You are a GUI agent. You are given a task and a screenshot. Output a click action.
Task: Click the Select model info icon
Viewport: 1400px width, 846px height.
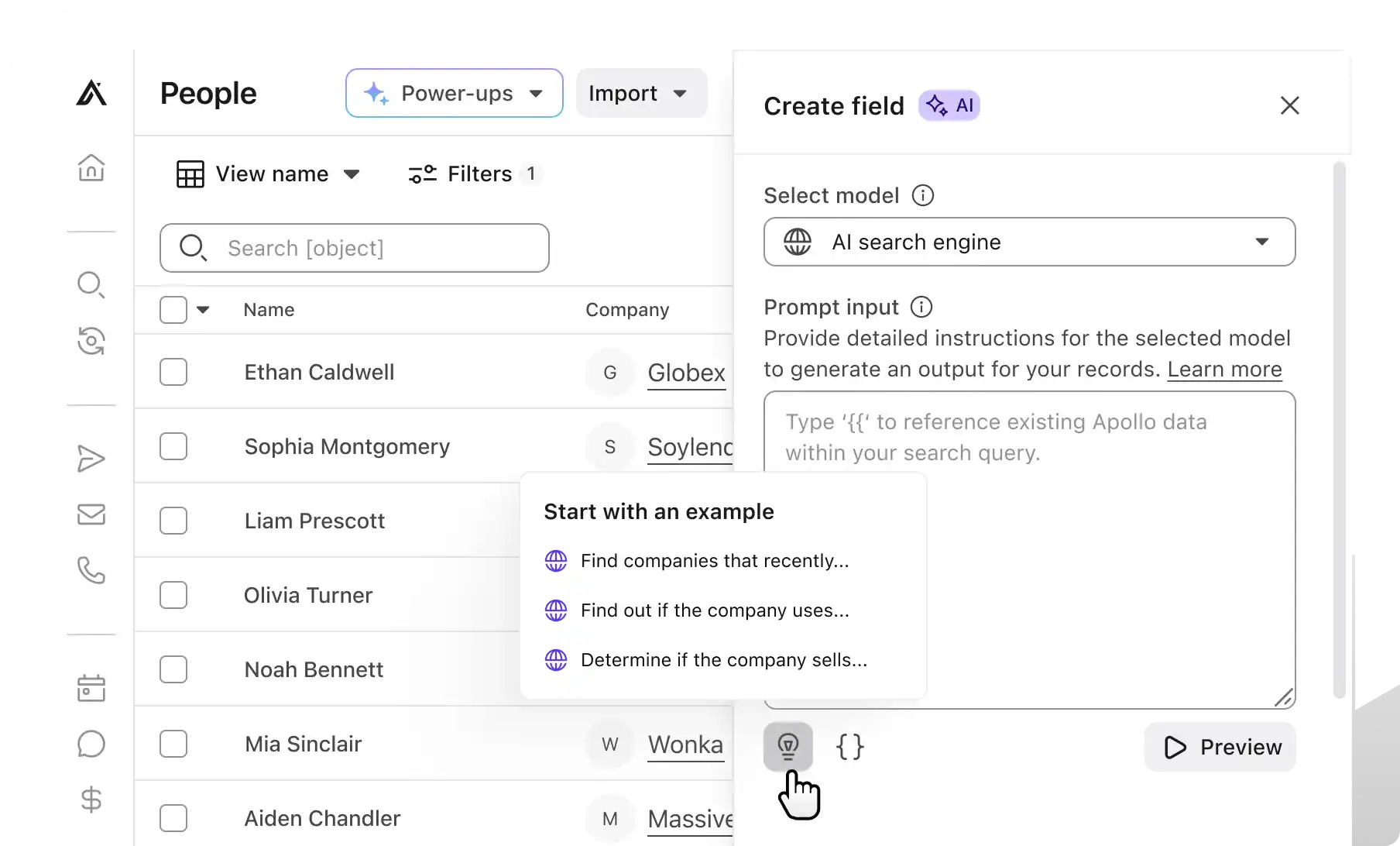tap(922, 195)
